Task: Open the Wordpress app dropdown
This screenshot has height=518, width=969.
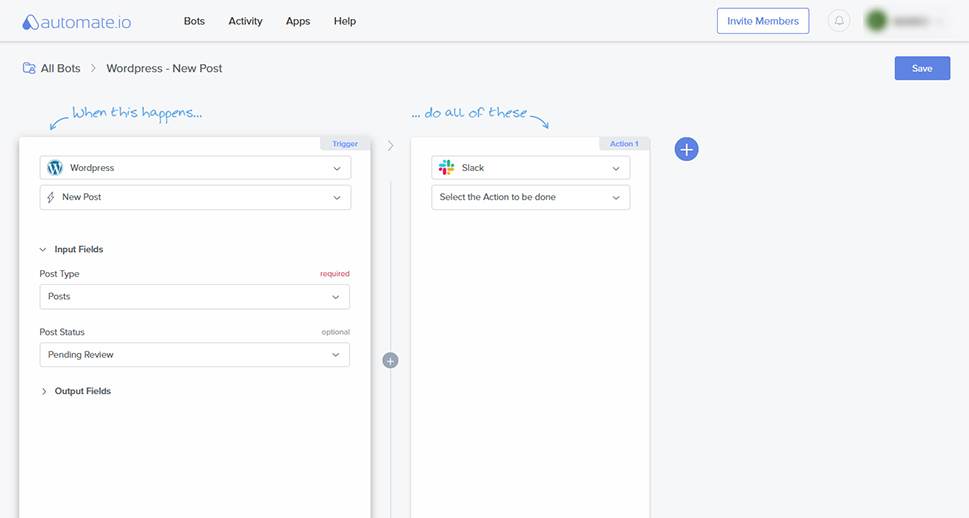Action: [x=195, y=168]
